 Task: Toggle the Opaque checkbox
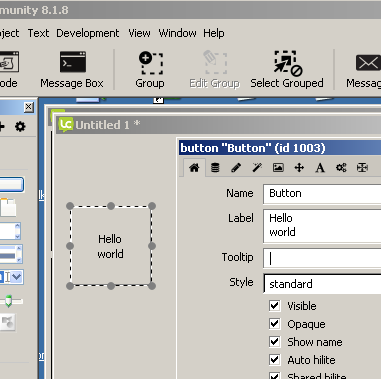coord(275,324)
